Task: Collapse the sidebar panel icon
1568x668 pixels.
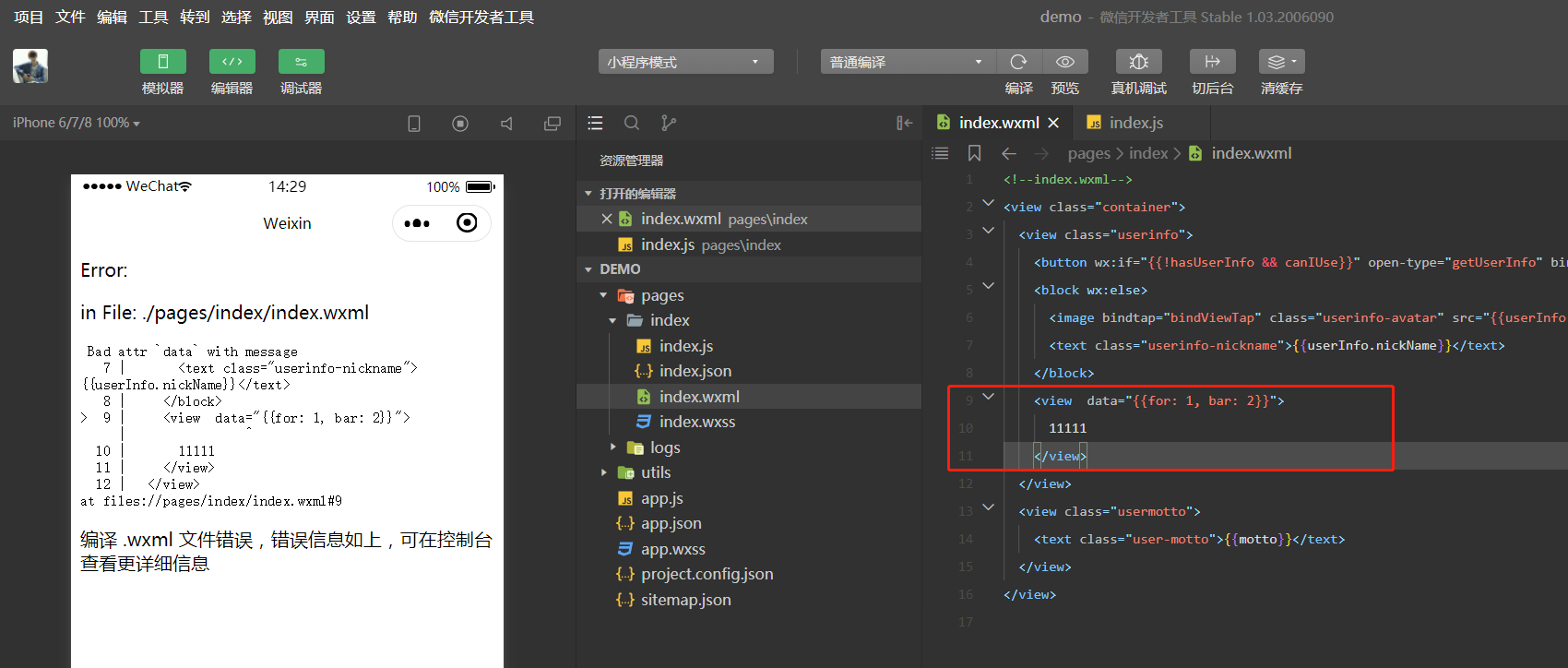Action: [x=905, y=123]
